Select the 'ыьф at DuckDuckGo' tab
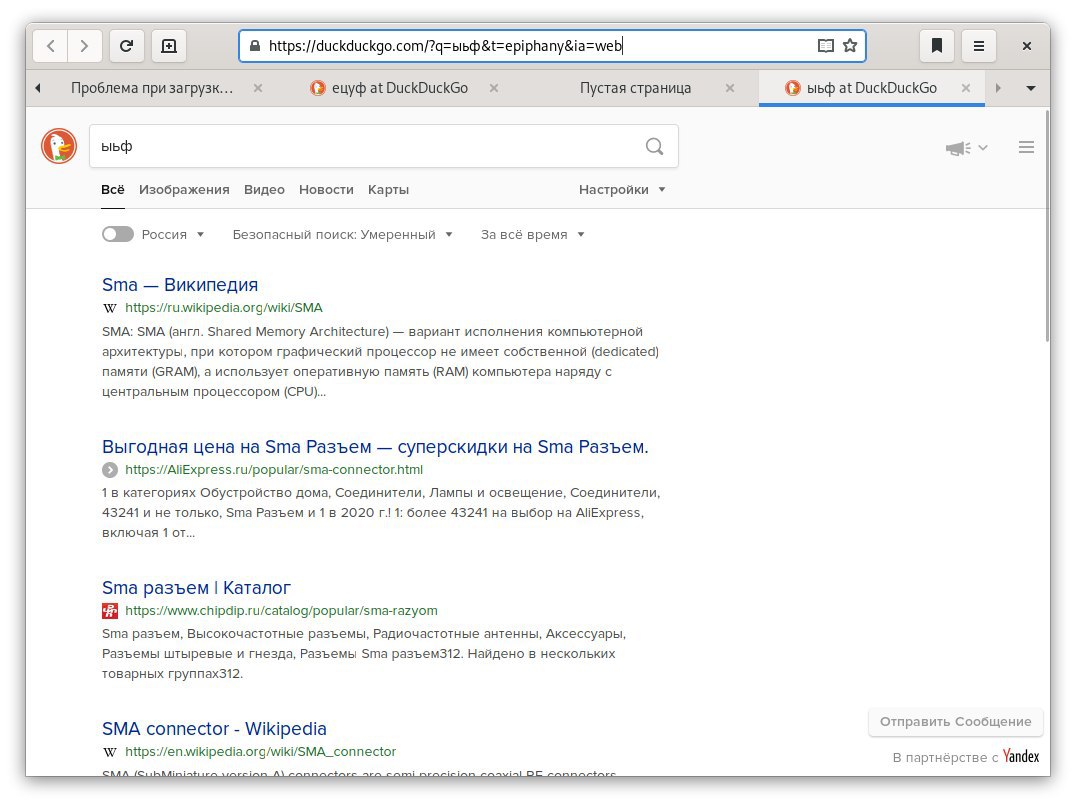The image size is (1076, 805). pos(871,88)
